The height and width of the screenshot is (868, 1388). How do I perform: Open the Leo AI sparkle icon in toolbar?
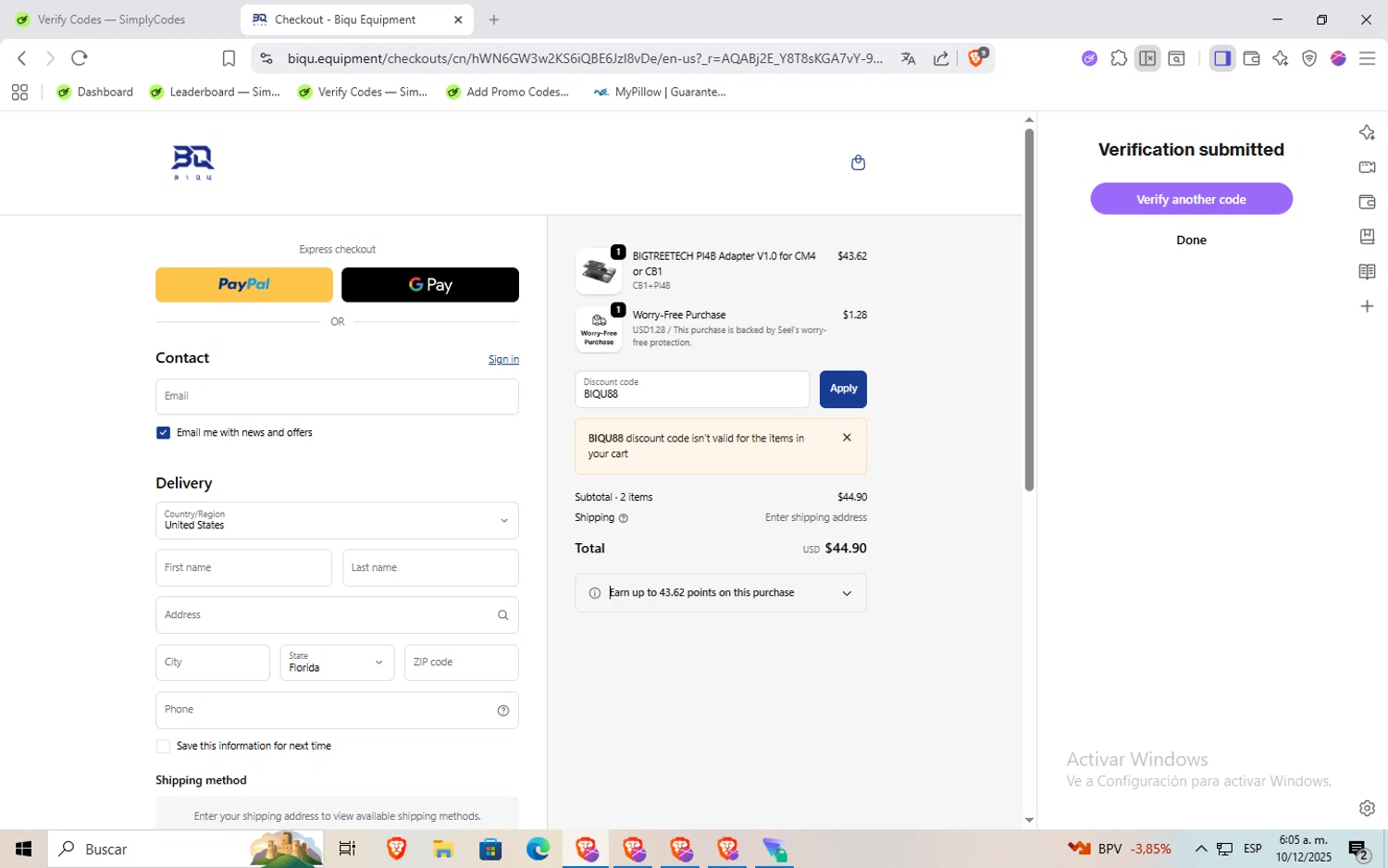[x=1280, y=58]
